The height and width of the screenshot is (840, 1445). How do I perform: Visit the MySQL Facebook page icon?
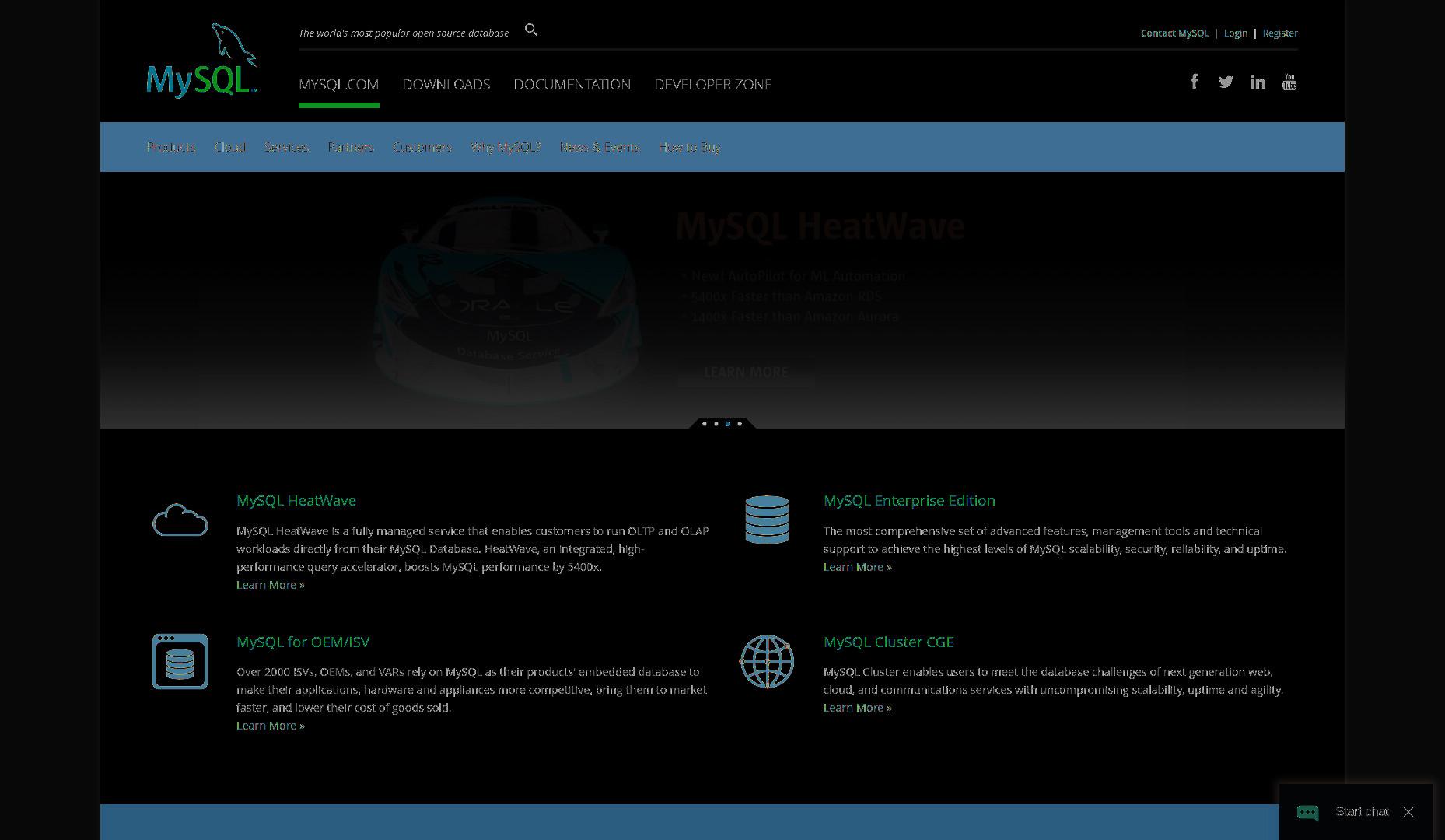pyautogui.click(x=1195, y=82)
